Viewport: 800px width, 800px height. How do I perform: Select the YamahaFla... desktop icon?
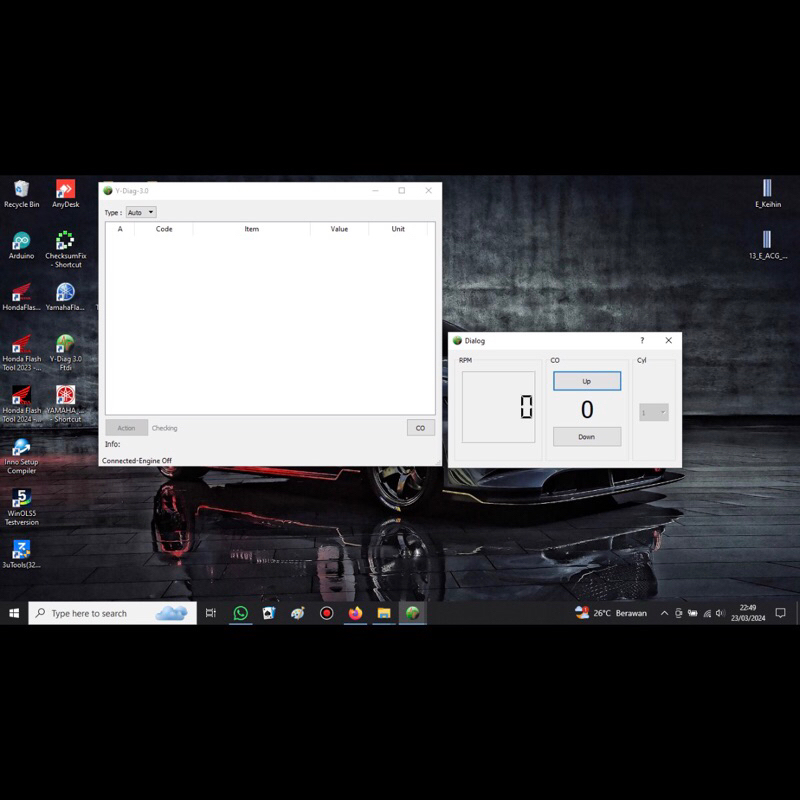[65, 297]
